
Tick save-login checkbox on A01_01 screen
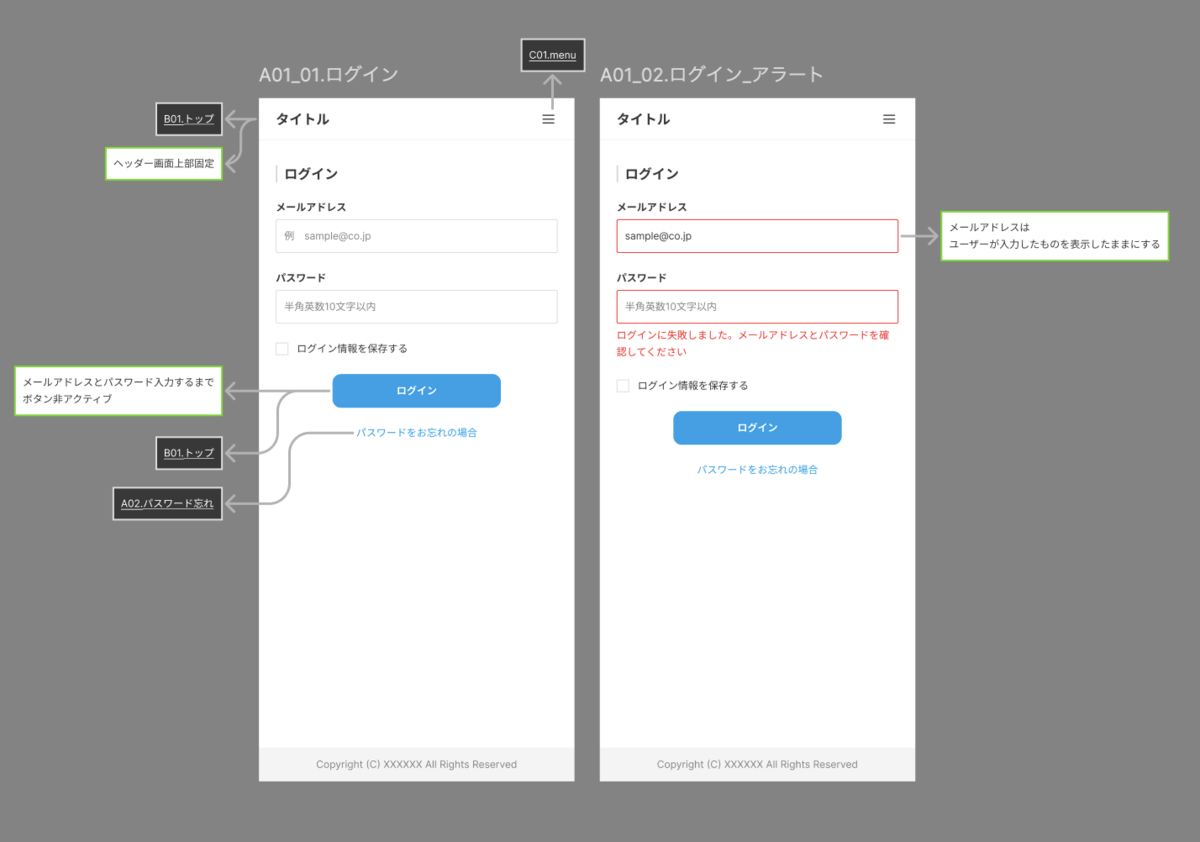tap(282, 349)
